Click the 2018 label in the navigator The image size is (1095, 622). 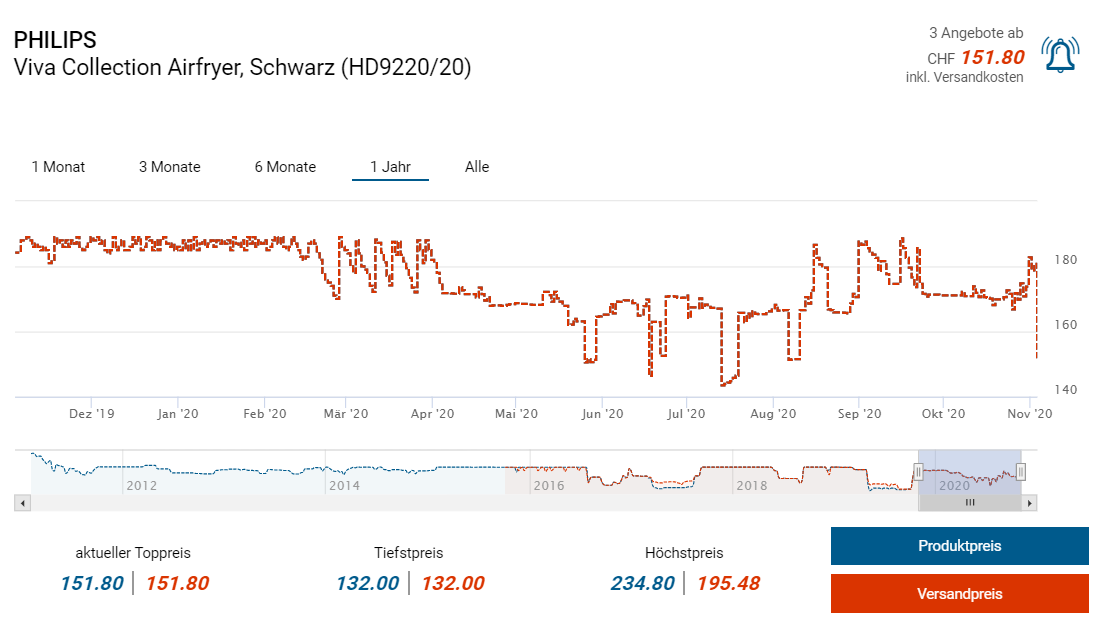pos(751,486)
